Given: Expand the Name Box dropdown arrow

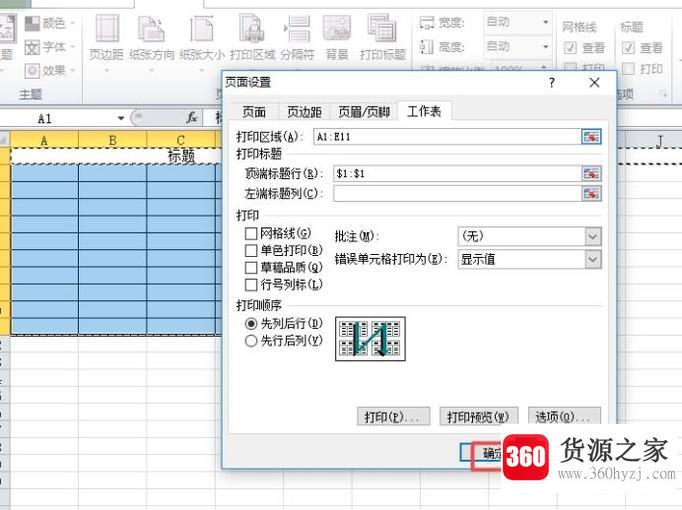Looking at the screenshot, I should [121, 118].
